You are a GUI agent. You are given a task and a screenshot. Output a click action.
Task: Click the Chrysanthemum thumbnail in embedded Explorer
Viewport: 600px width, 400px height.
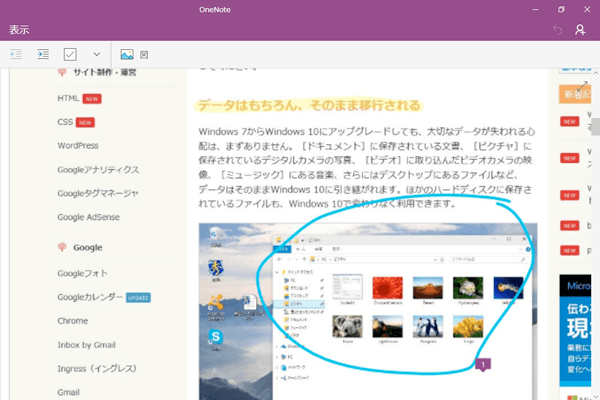pyautogui.click(x=388, y=288)
